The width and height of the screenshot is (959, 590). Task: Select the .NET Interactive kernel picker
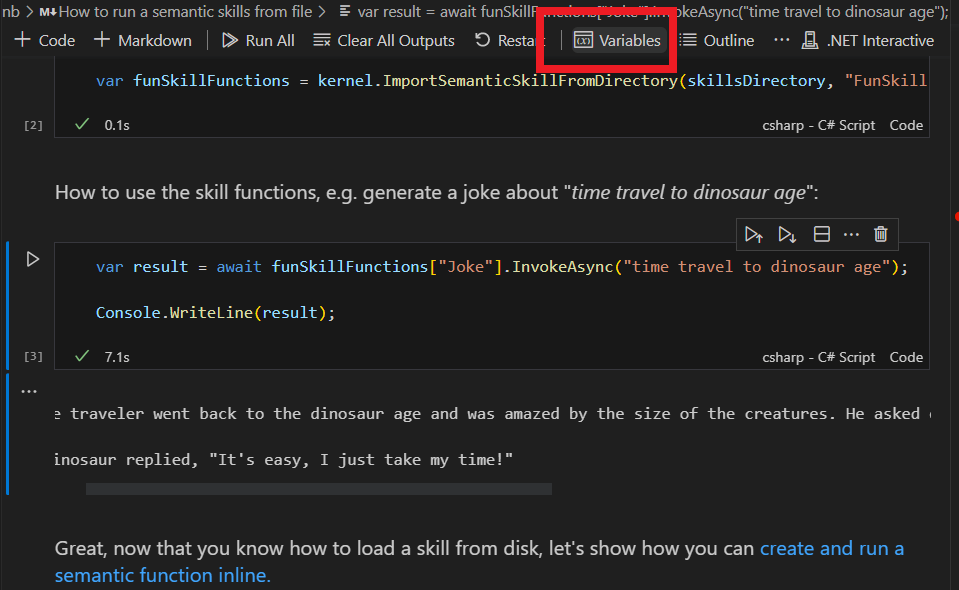click(868, 40)
